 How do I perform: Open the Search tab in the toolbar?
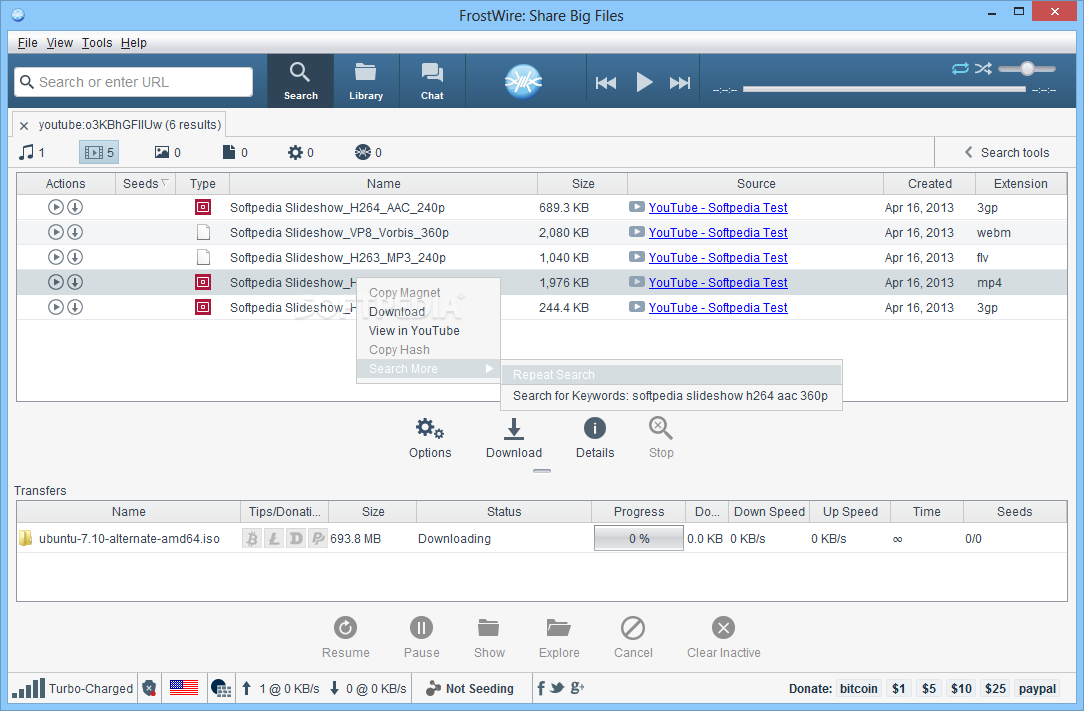coord(300,81)
